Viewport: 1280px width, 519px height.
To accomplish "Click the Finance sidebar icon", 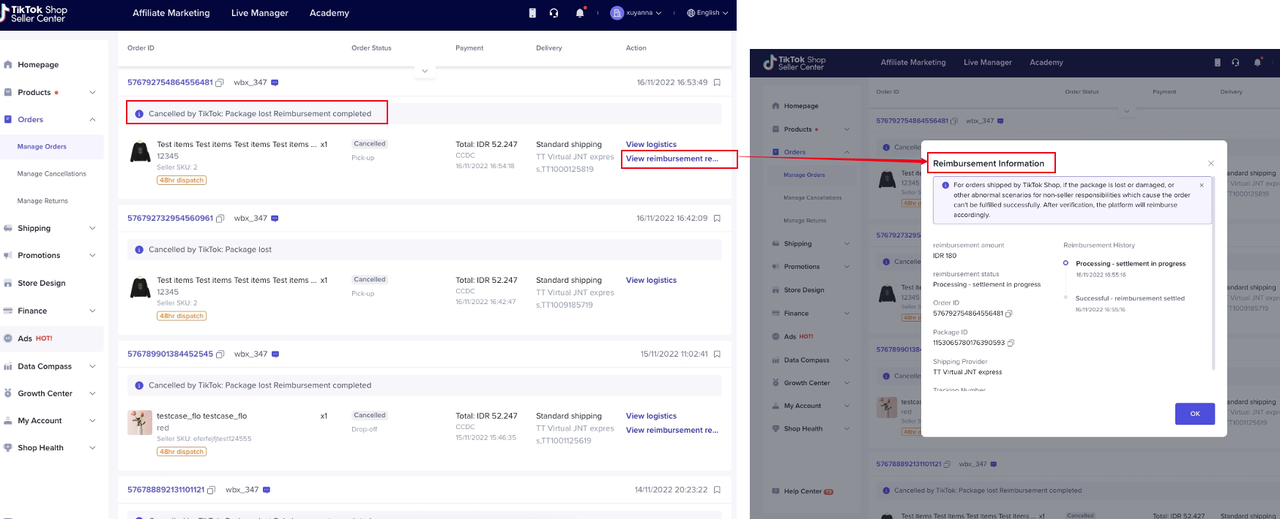I will coord(9,311).
